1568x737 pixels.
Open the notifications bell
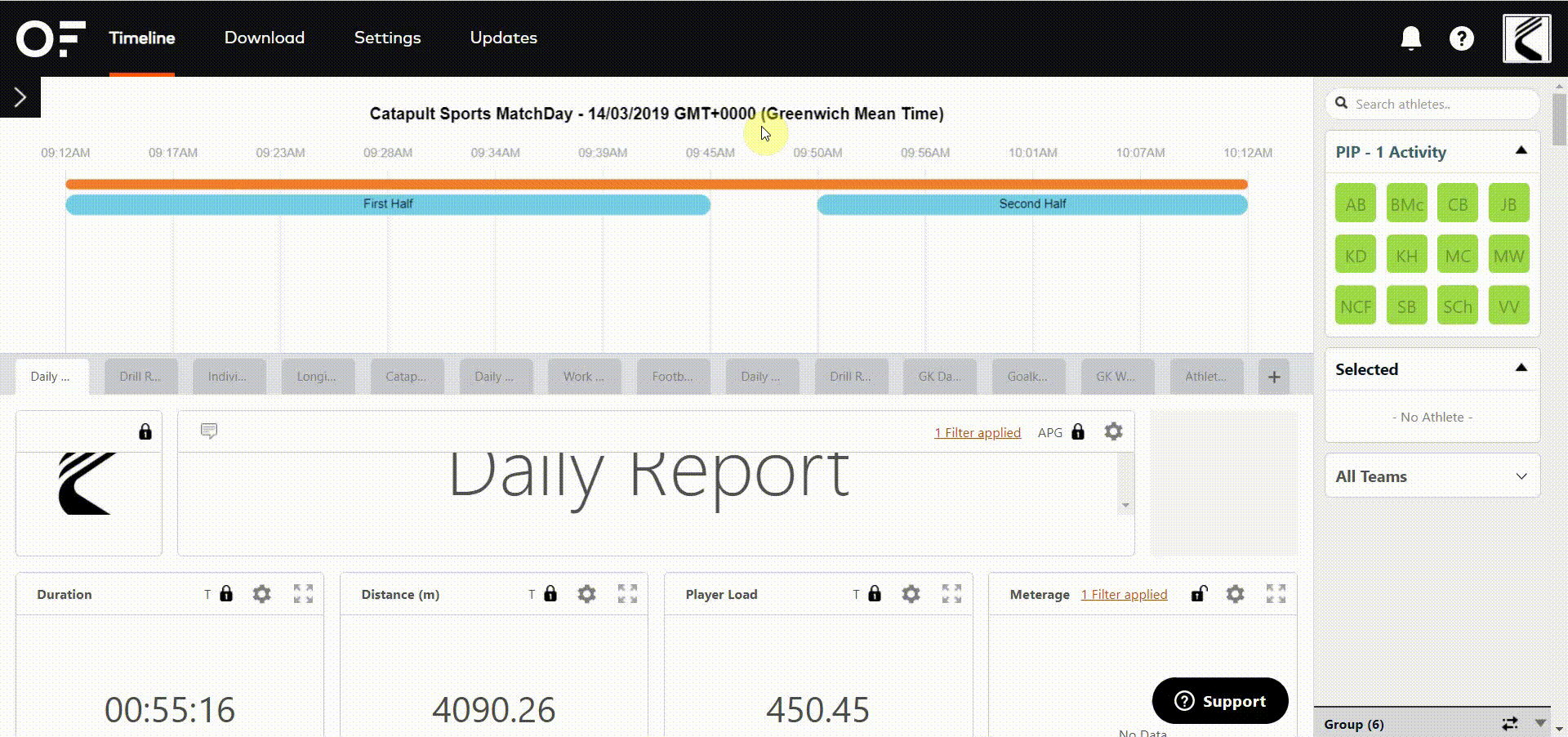1410,38
